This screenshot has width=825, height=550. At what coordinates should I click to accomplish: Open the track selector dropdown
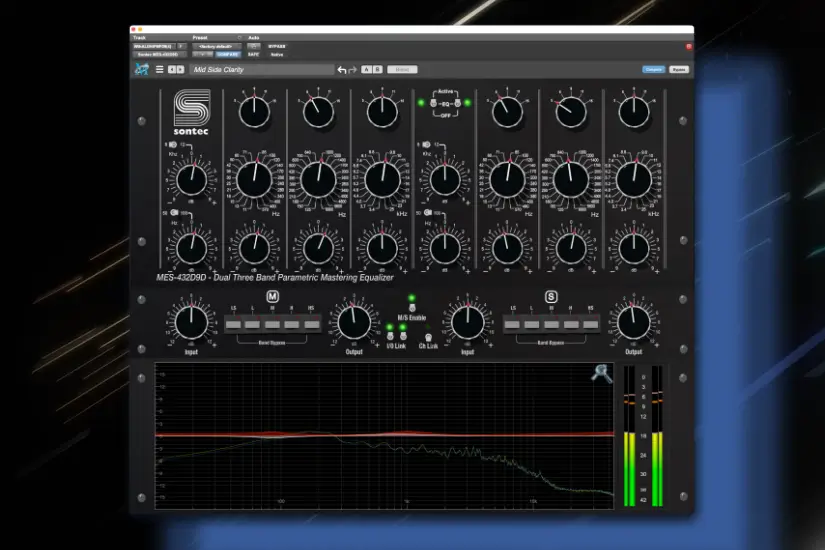tap(155, 46)
